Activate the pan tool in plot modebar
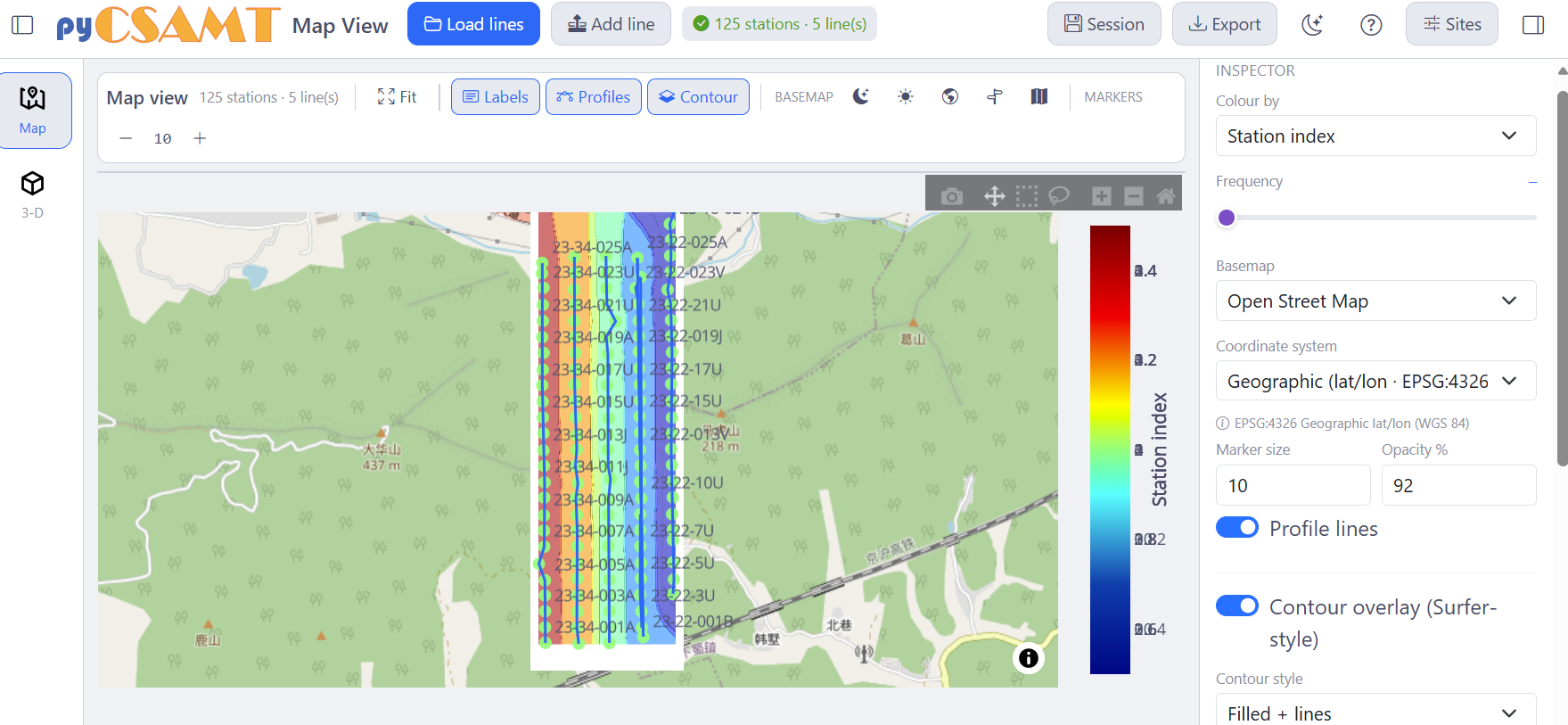 point(995,196)
